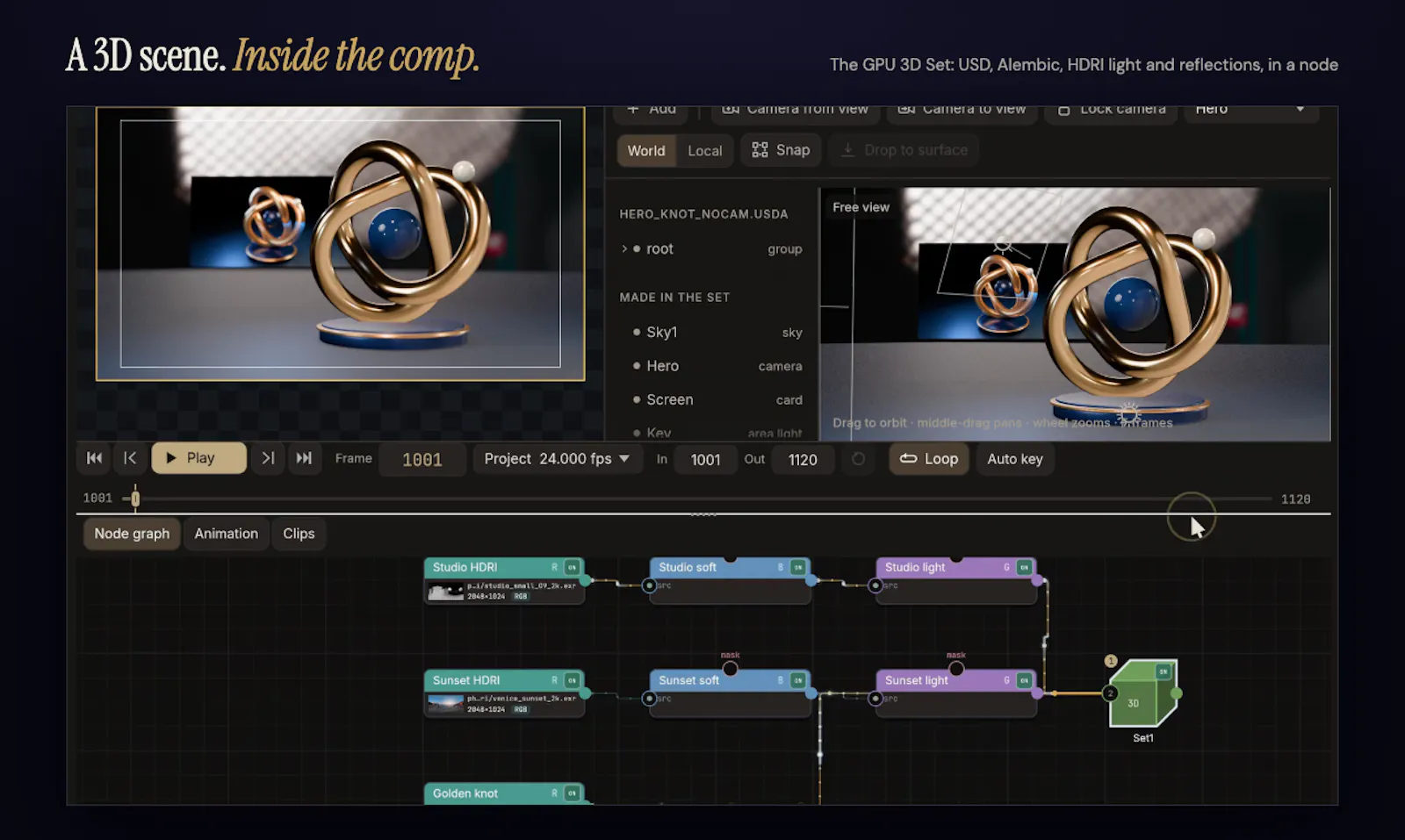Screen dimensions: 1405x840
Task: Click src input port of Studio soft node
Action: (x=649, y=585)
